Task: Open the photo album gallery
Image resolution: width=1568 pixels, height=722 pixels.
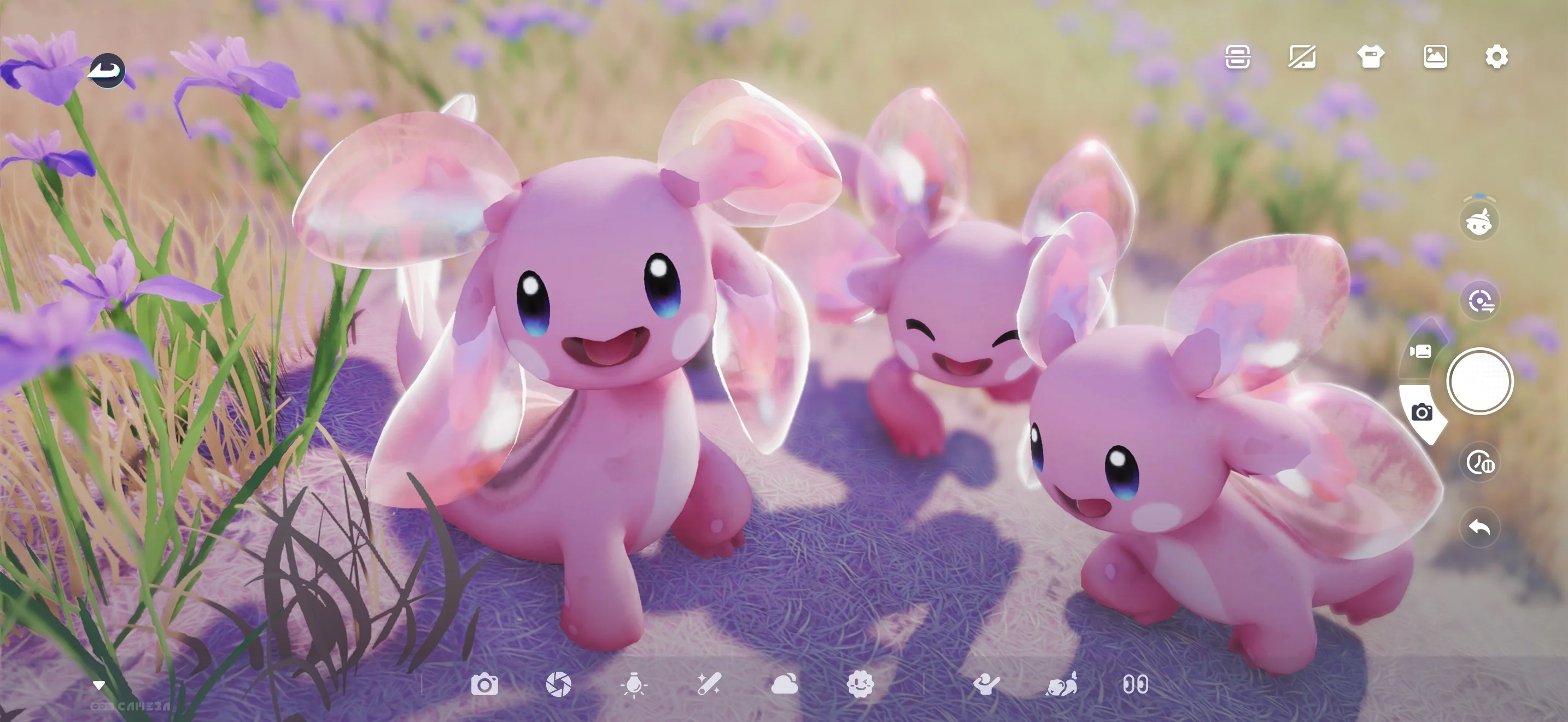Action: tap(1435, 57)
